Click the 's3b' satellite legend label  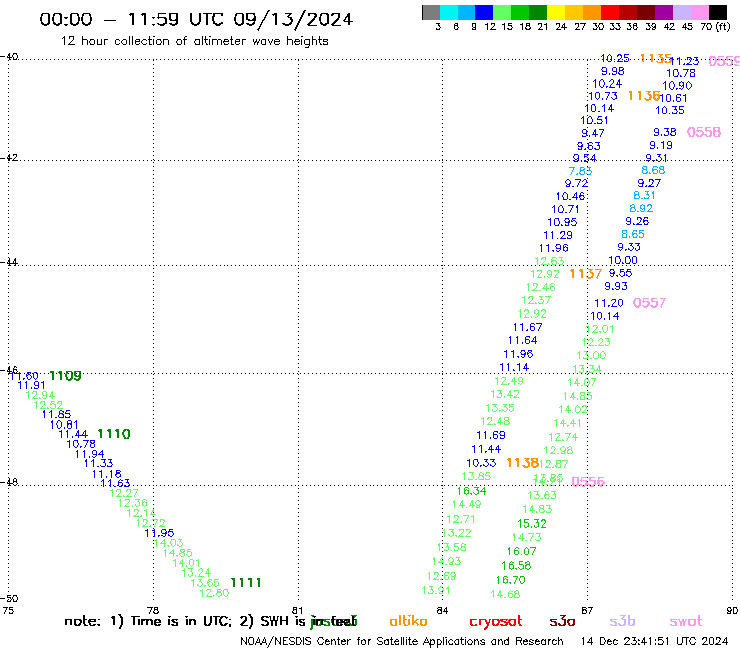(x=622, y=621)
